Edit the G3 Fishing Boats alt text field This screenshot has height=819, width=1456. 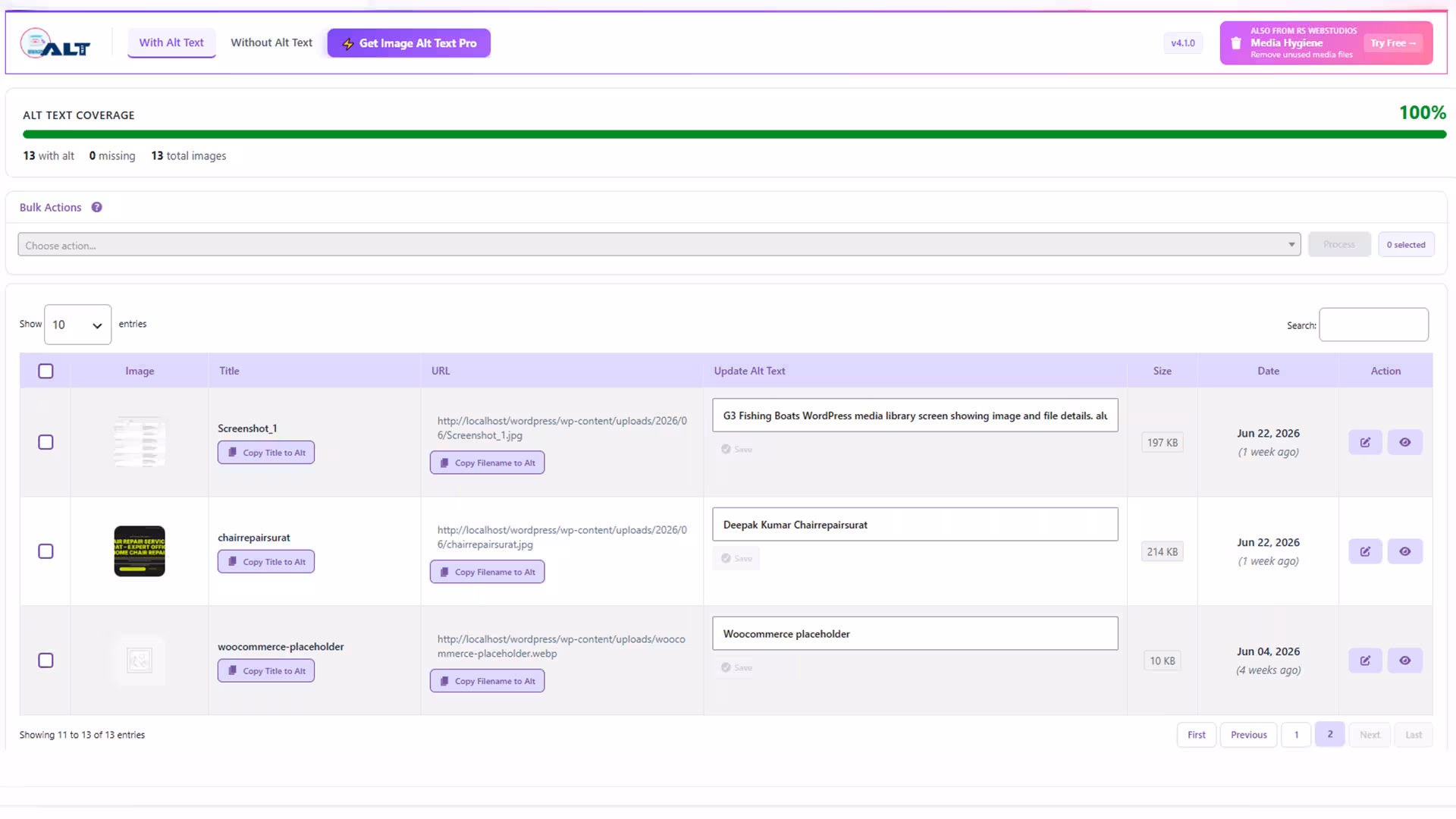click(x=915, y=416)
